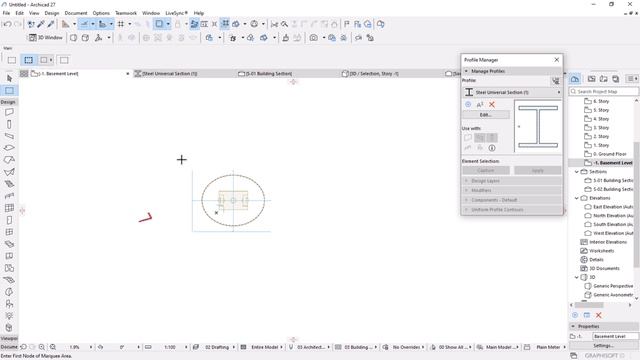Switch to 3D / Selection, Story tab
The image size is (640, 360).
pyautogui.click(x=373, y=73)
